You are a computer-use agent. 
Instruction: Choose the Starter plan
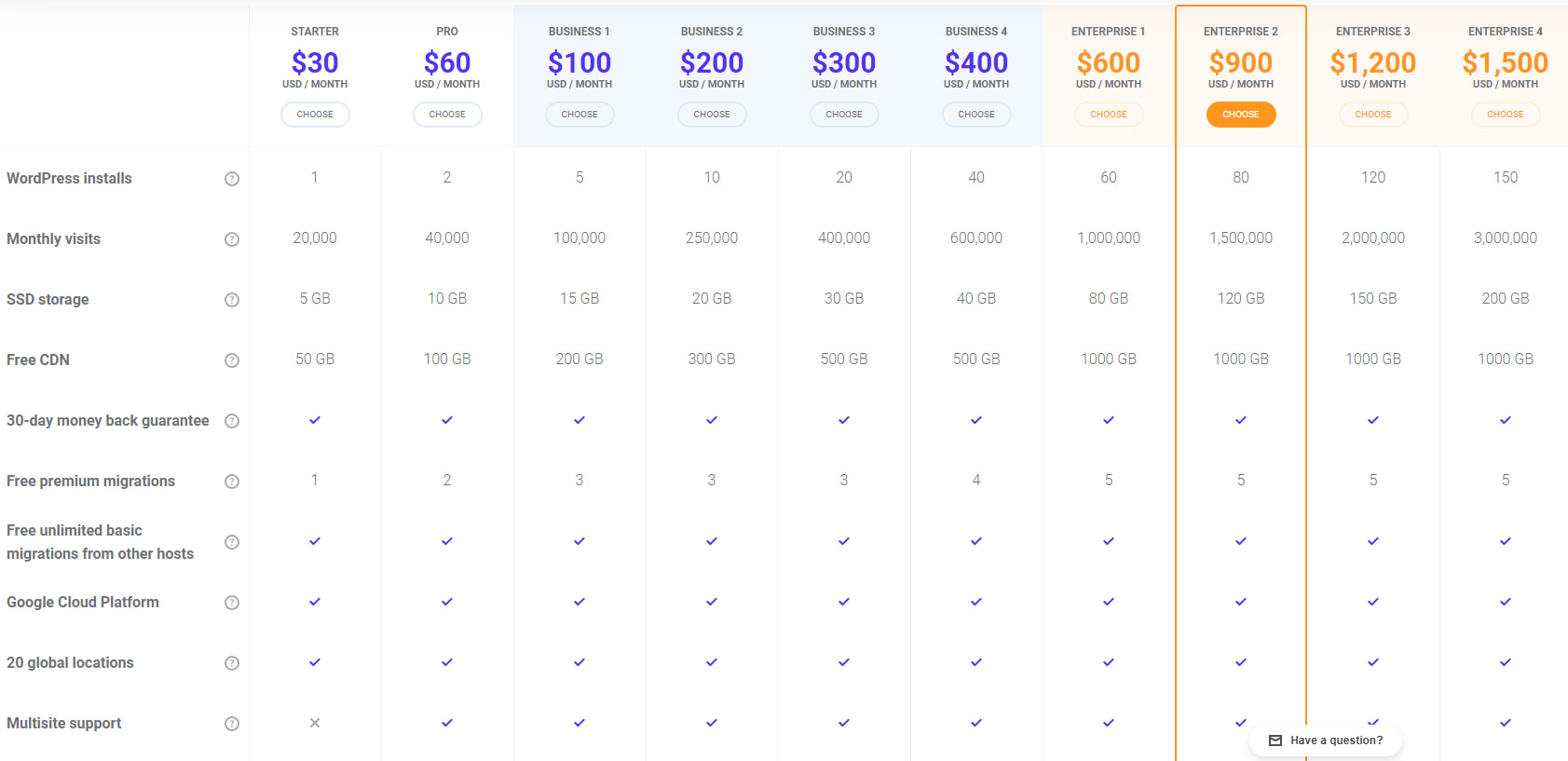(x=315, y=114)
